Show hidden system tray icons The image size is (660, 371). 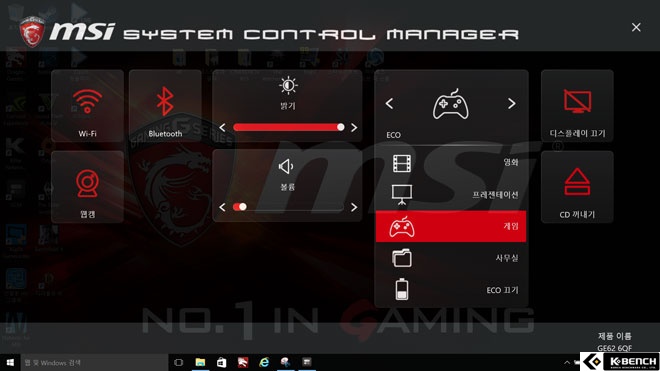click(567, 363)
